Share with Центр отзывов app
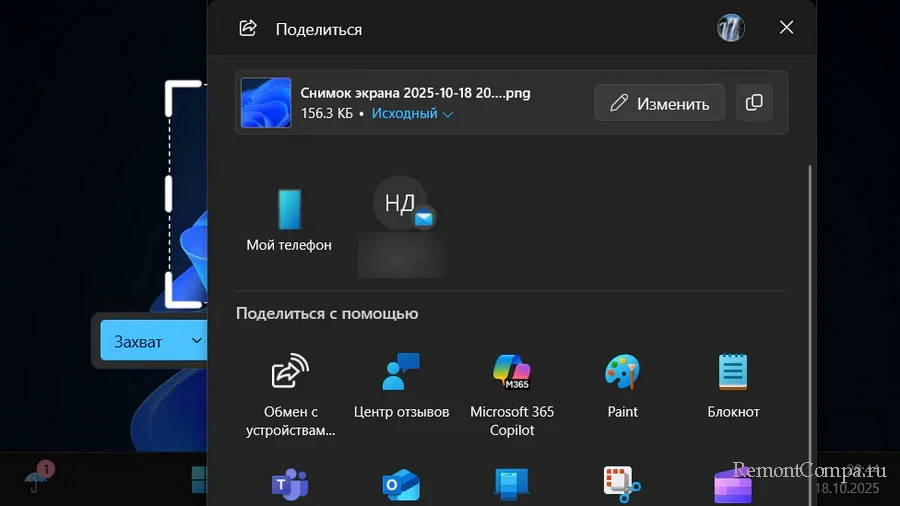 (x=401, y=387)
